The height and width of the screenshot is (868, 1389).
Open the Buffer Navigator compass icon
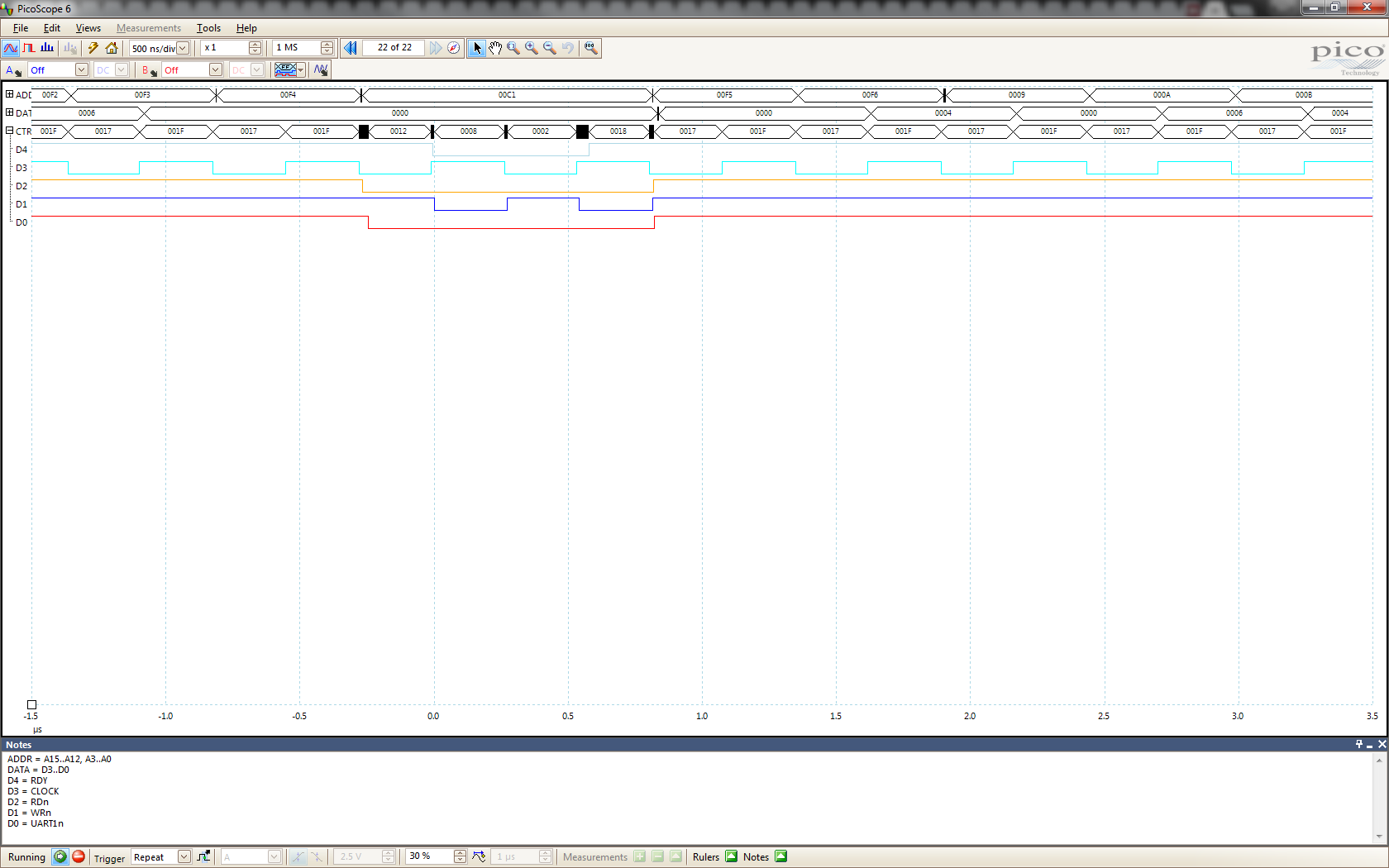coord(454,48)
